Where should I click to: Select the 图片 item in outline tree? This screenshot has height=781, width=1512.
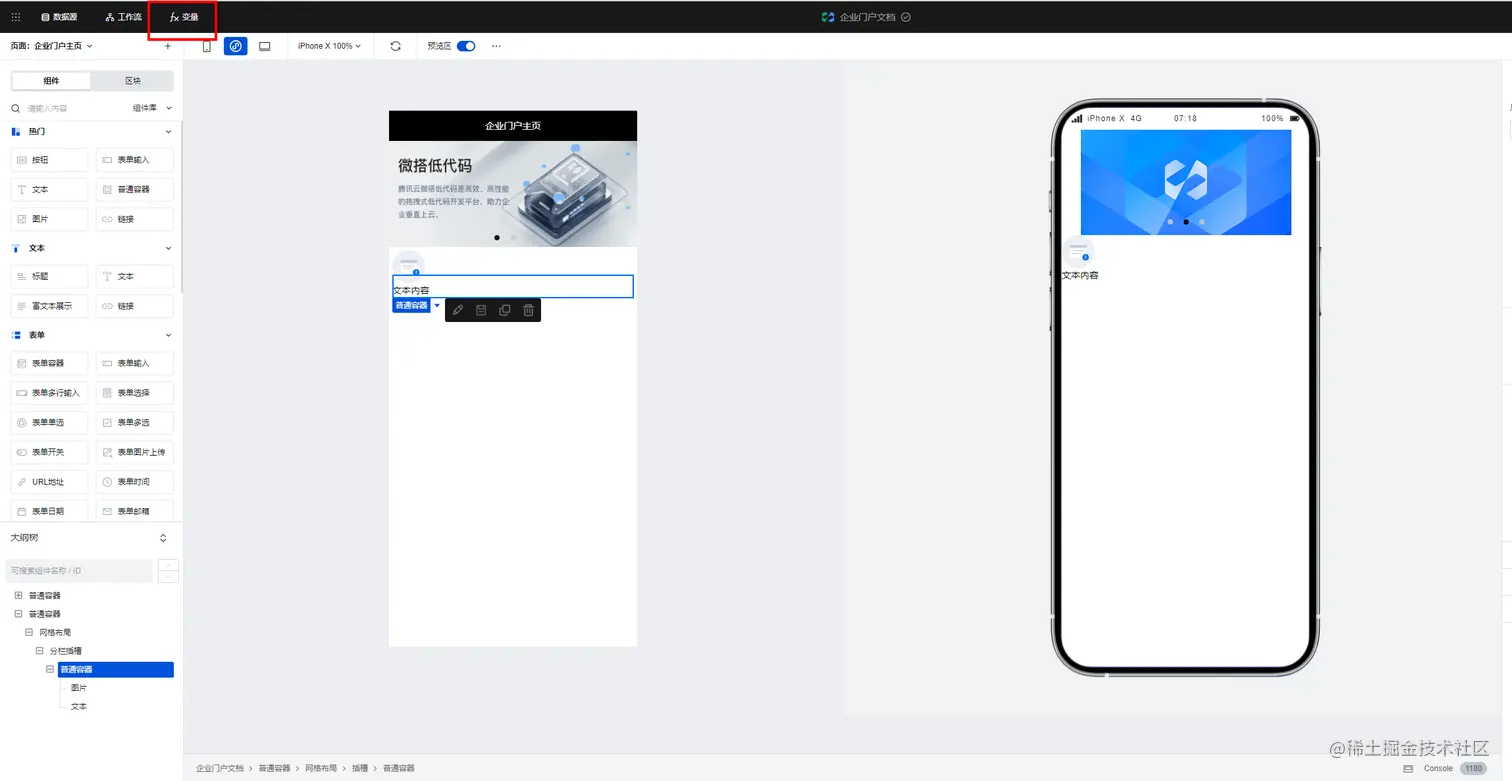click(78, 688)
